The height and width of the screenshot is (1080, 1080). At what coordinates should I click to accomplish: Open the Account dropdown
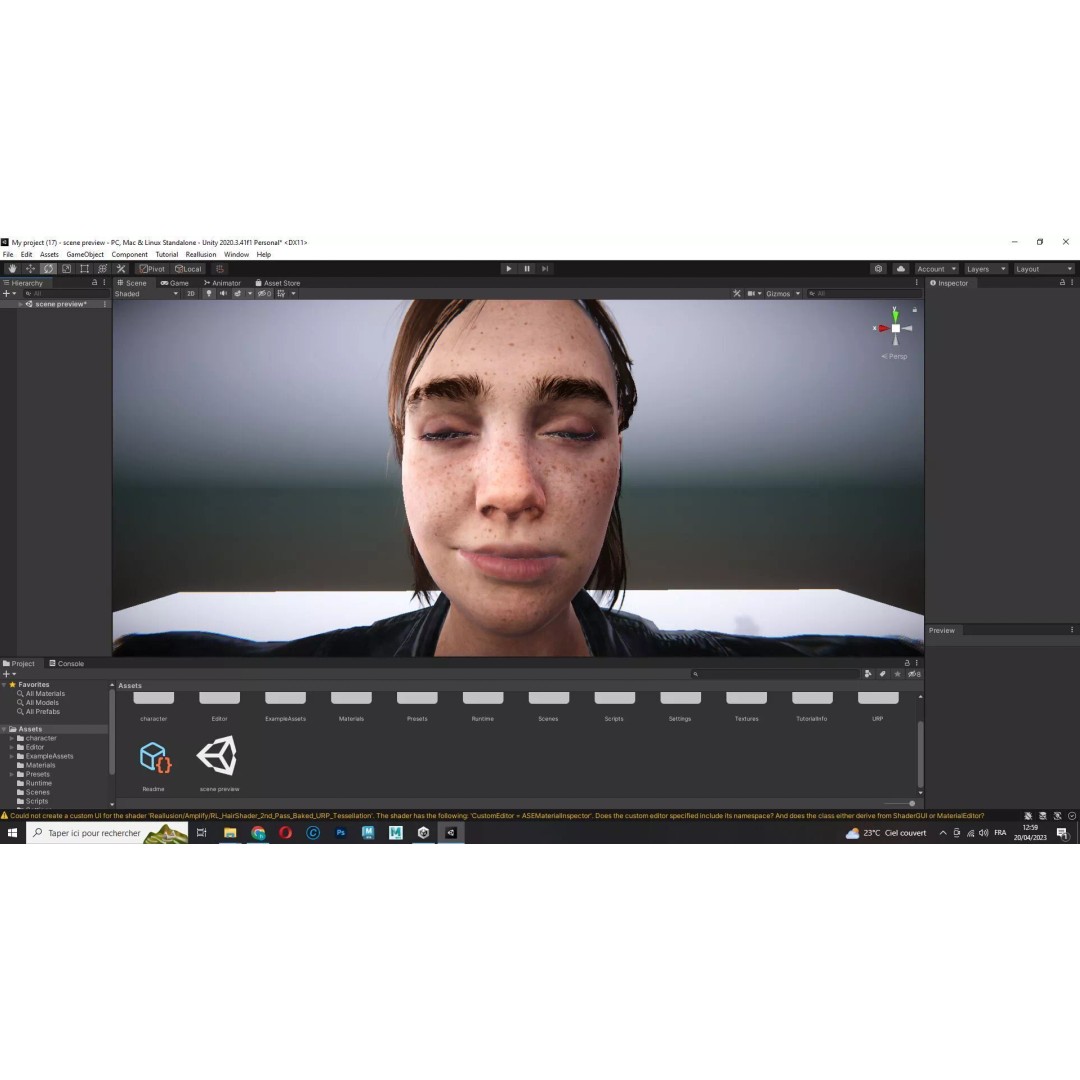(x=936, y=269)
